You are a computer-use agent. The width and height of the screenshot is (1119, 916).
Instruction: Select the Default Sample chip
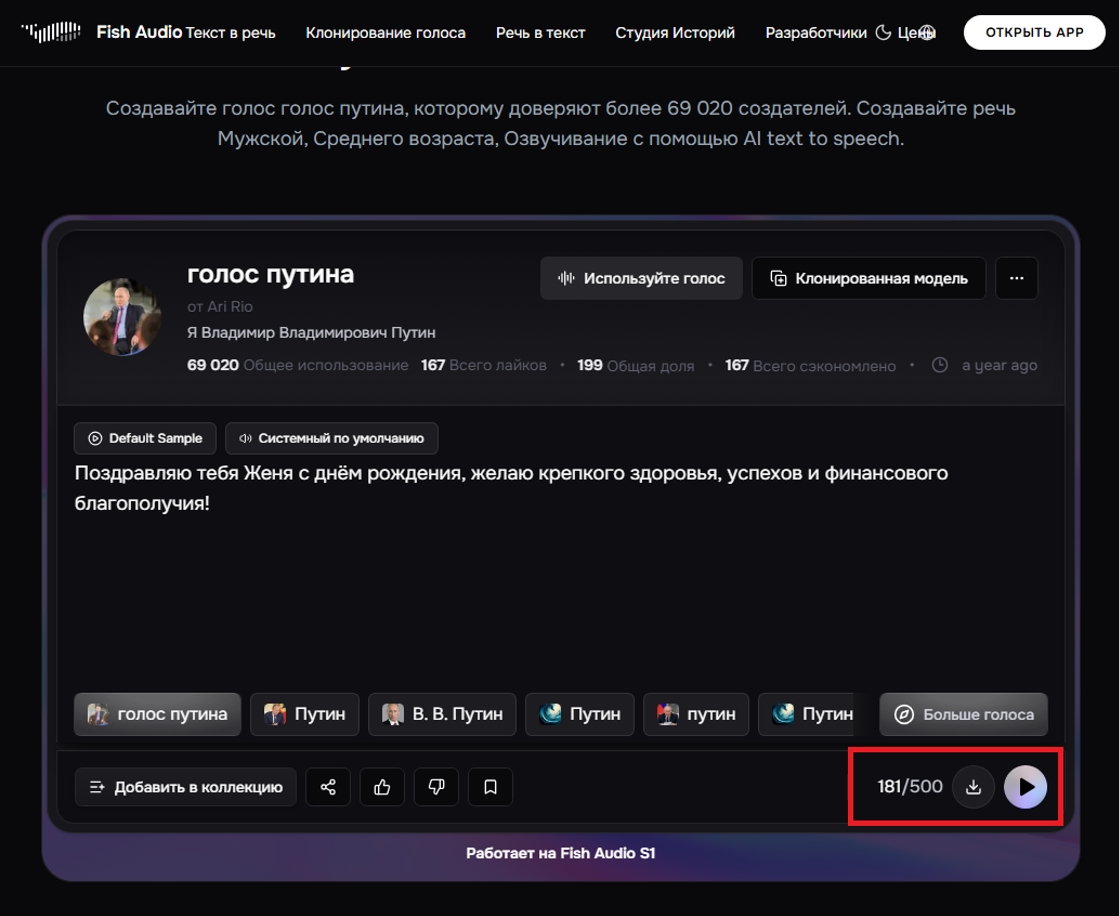(145, 438)
